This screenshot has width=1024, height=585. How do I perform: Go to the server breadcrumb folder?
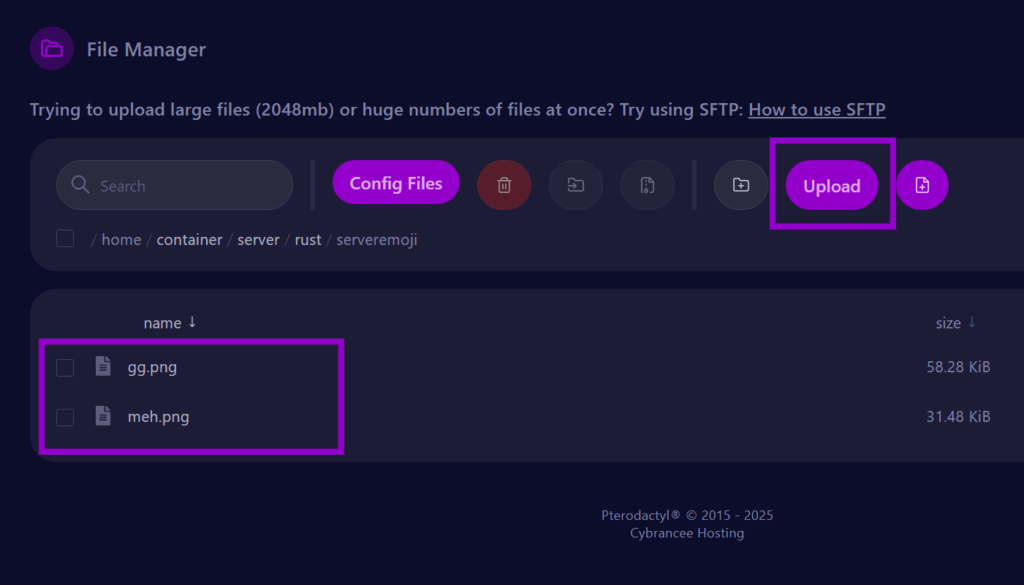coord(258,240)
